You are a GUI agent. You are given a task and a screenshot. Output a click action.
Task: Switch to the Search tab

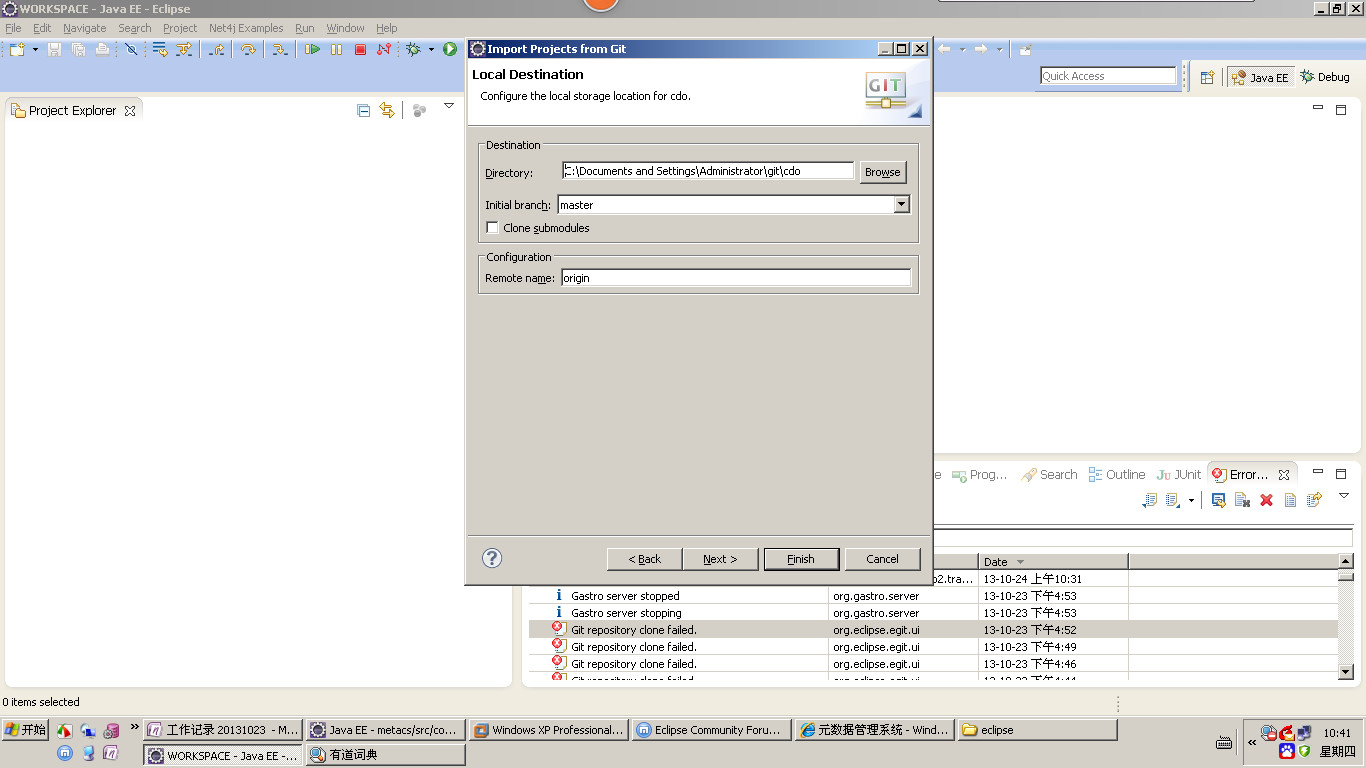1049,475
